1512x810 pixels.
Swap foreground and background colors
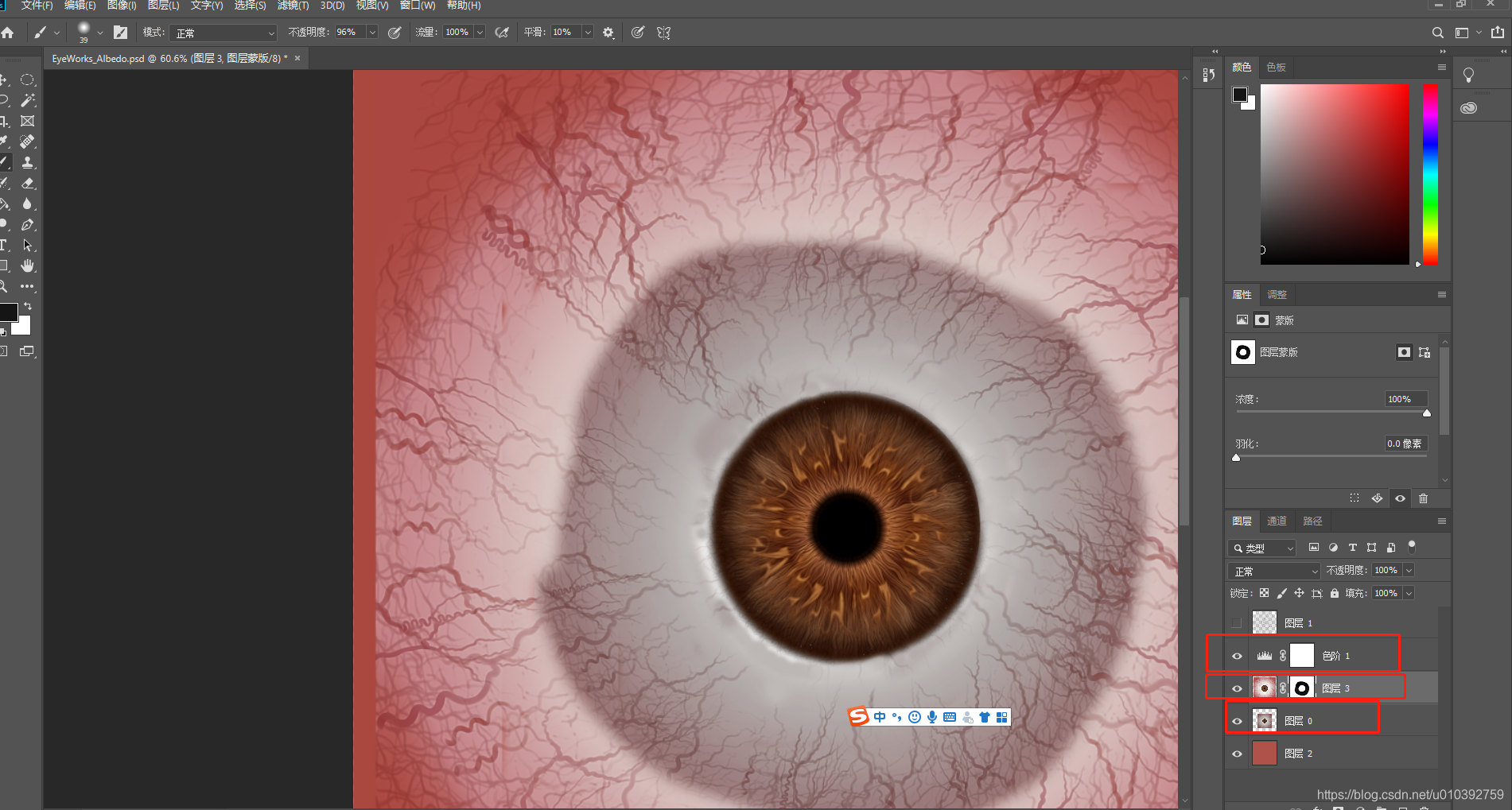pos(28,306)
